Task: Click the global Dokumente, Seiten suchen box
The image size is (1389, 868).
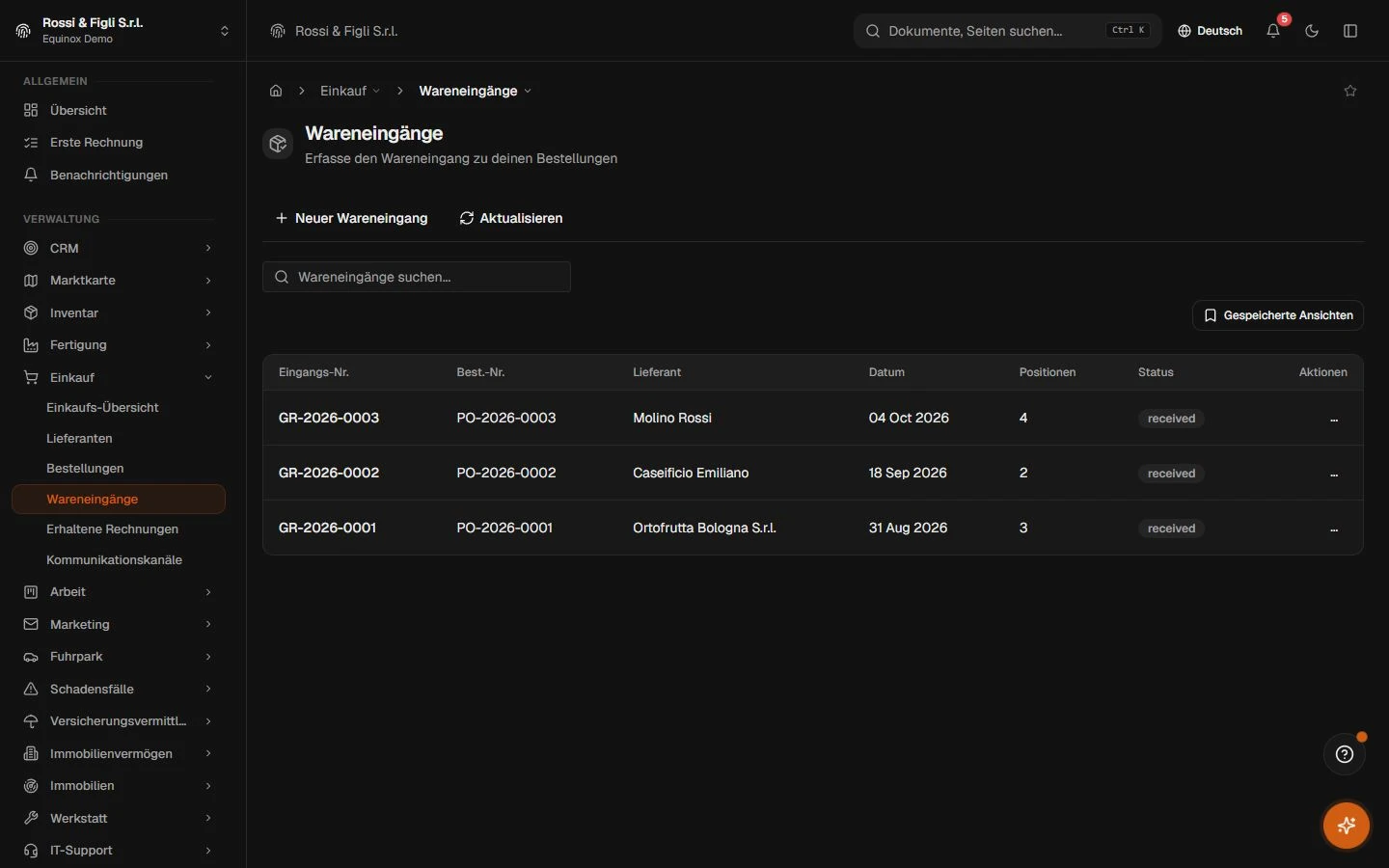Action: click(x=1007, y=31)
